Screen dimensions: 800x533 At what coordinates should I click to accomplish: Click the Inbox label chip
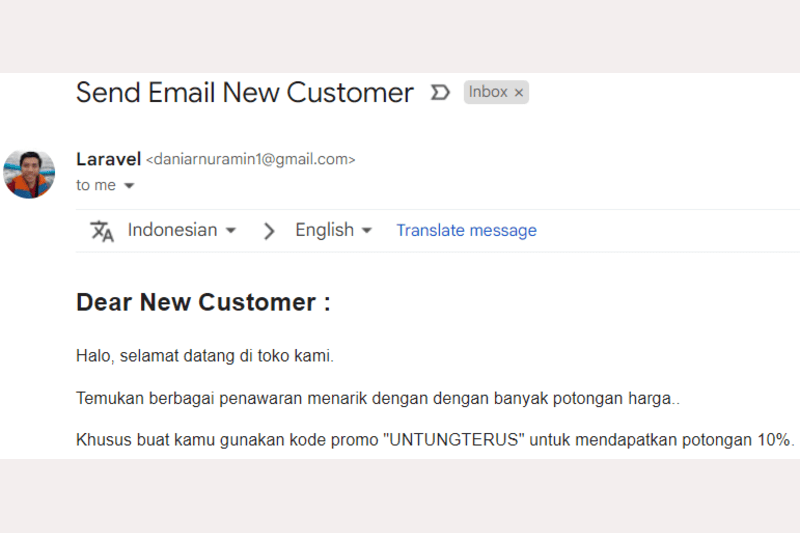point(488,92)
